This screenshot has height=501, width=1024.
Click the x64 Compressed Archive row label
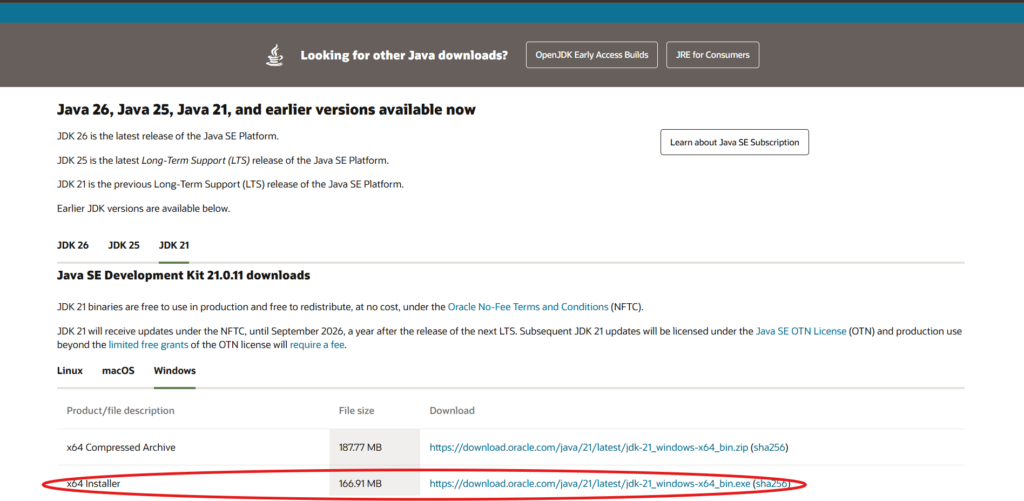coord(121,447)
